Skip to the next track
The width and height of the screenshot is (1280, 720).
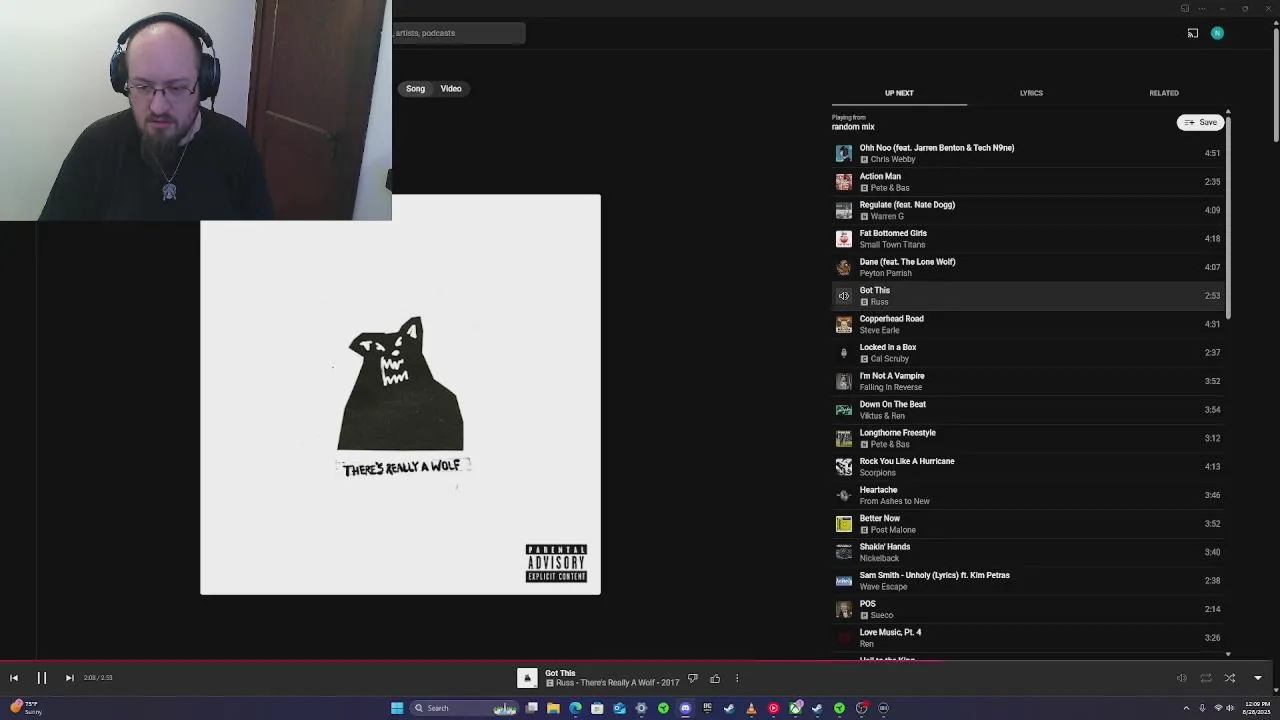[x=69, y=678]
